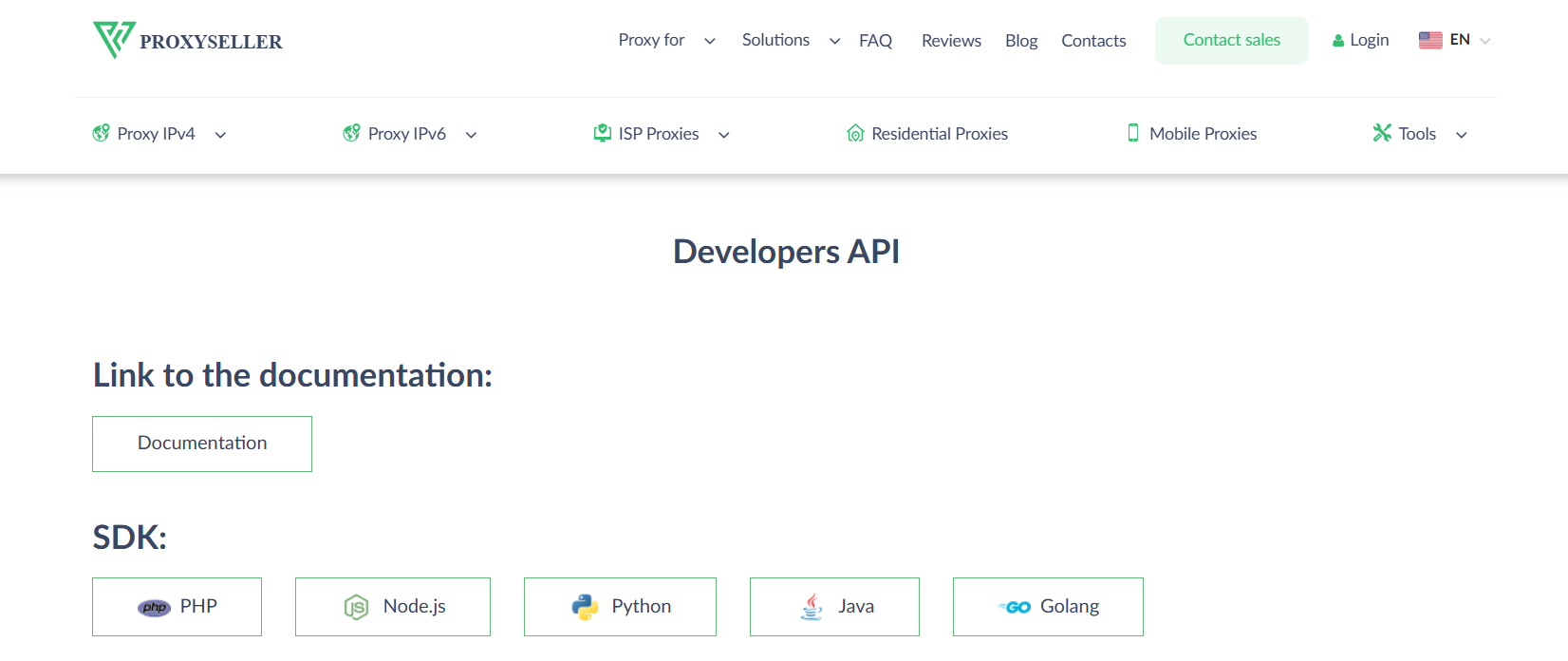Open the Tools menu text
This screenshot has width=1568, height=661.
point(1417,134)
